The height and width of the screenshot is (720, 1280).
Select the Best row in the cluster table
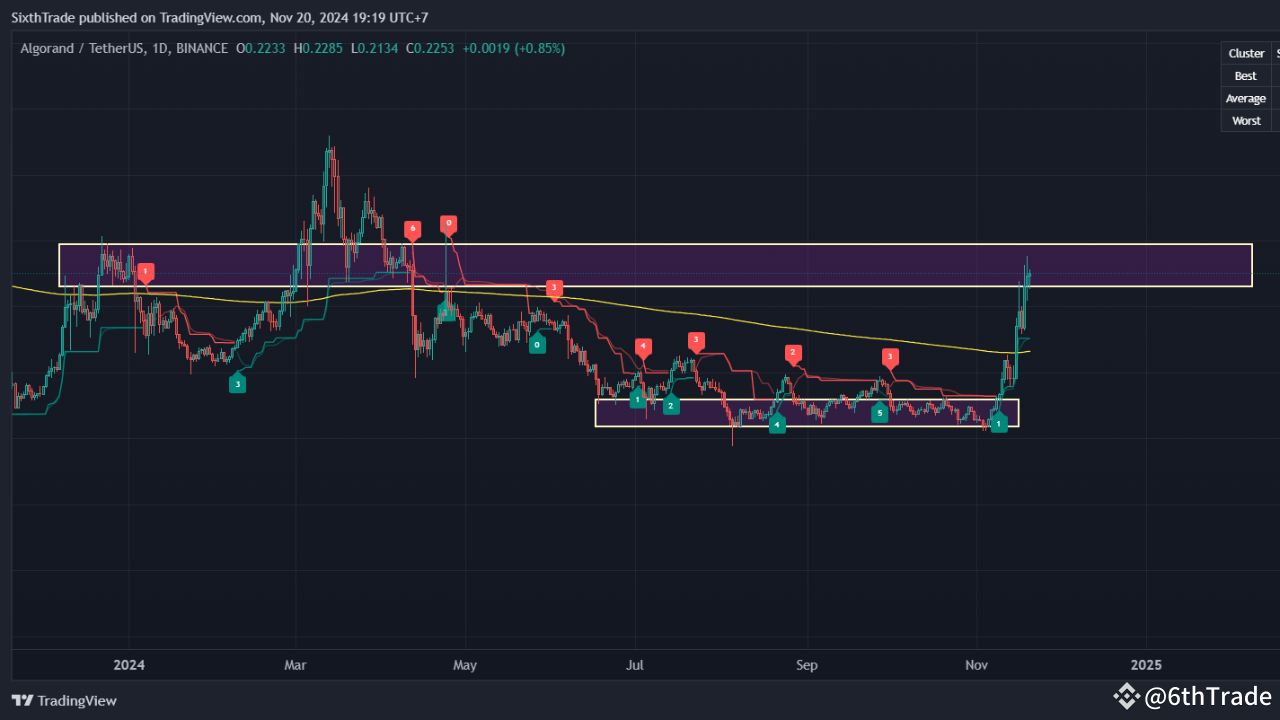coord(1245,75)
